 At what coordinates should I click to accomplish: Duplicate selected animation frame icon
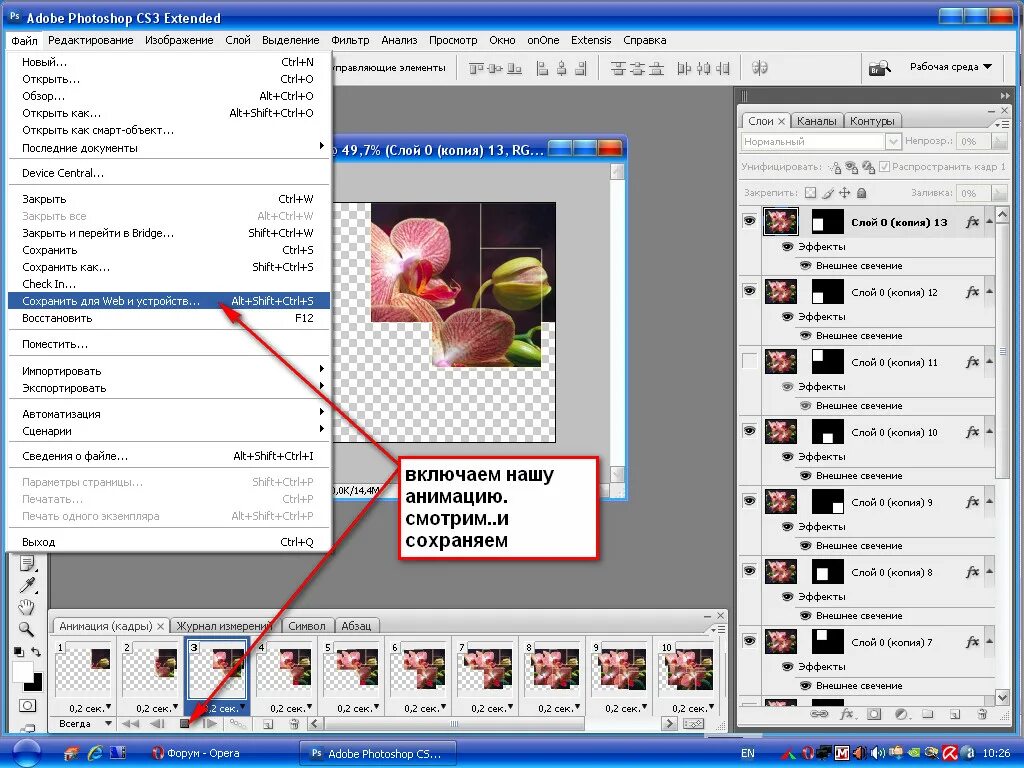(268, 724)
